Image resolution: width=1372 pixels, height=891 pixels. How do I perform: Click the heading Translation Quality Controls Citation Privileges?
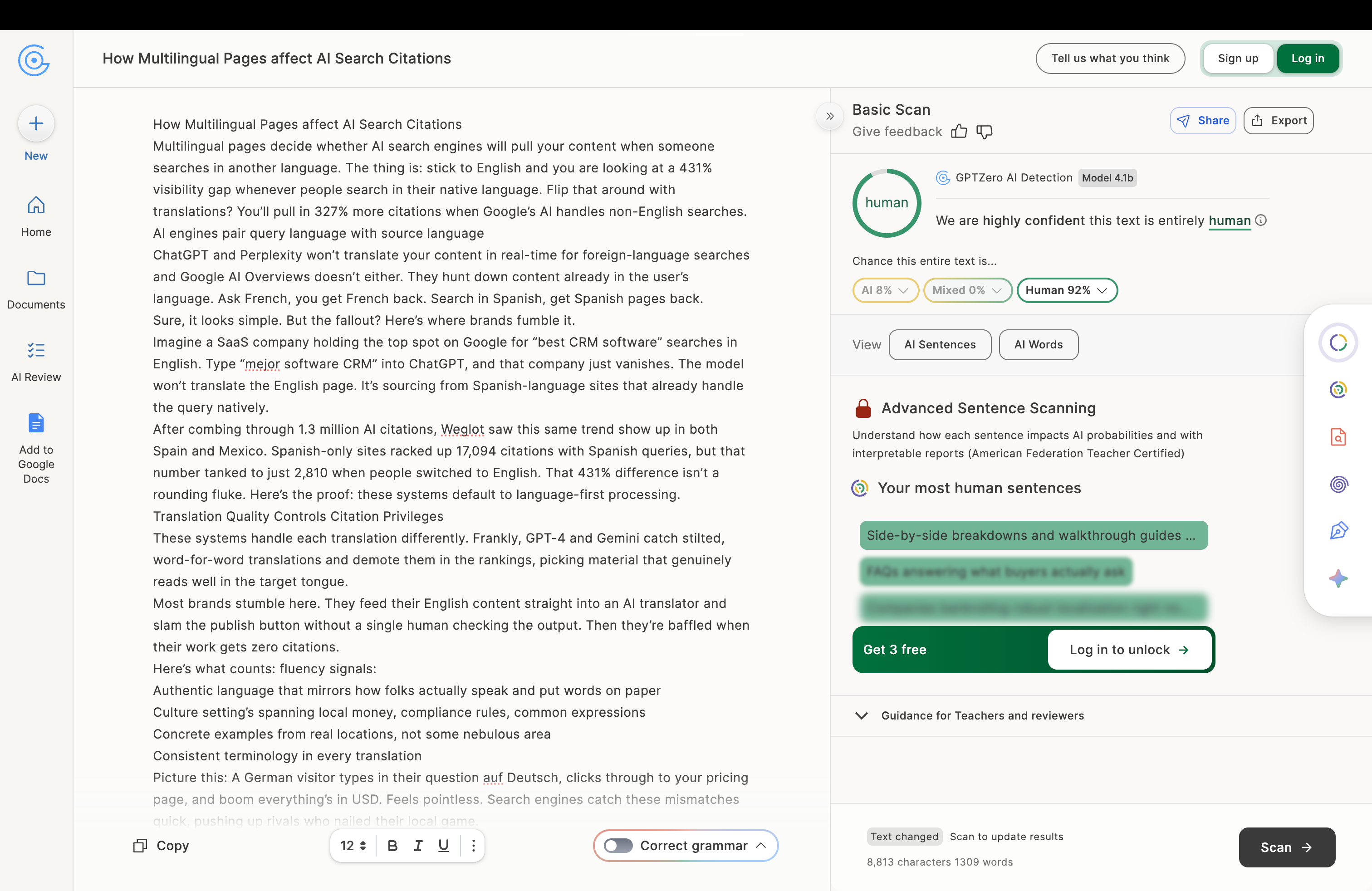[x=298, y=516]
